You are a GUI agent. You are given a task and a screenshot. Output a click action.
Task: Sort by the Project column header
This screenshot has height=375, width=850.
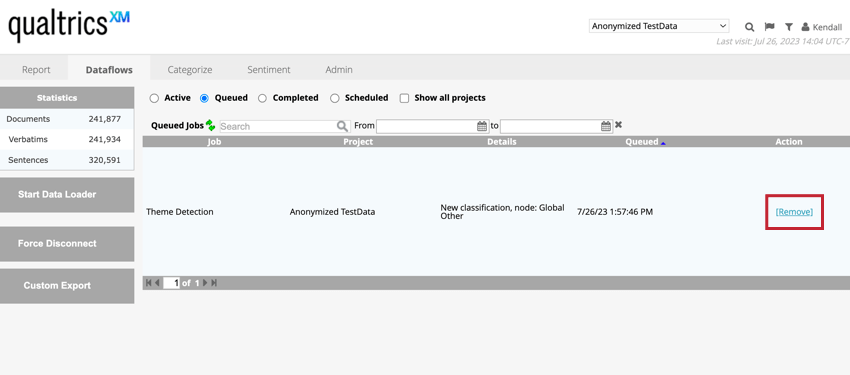click(358, 142)
